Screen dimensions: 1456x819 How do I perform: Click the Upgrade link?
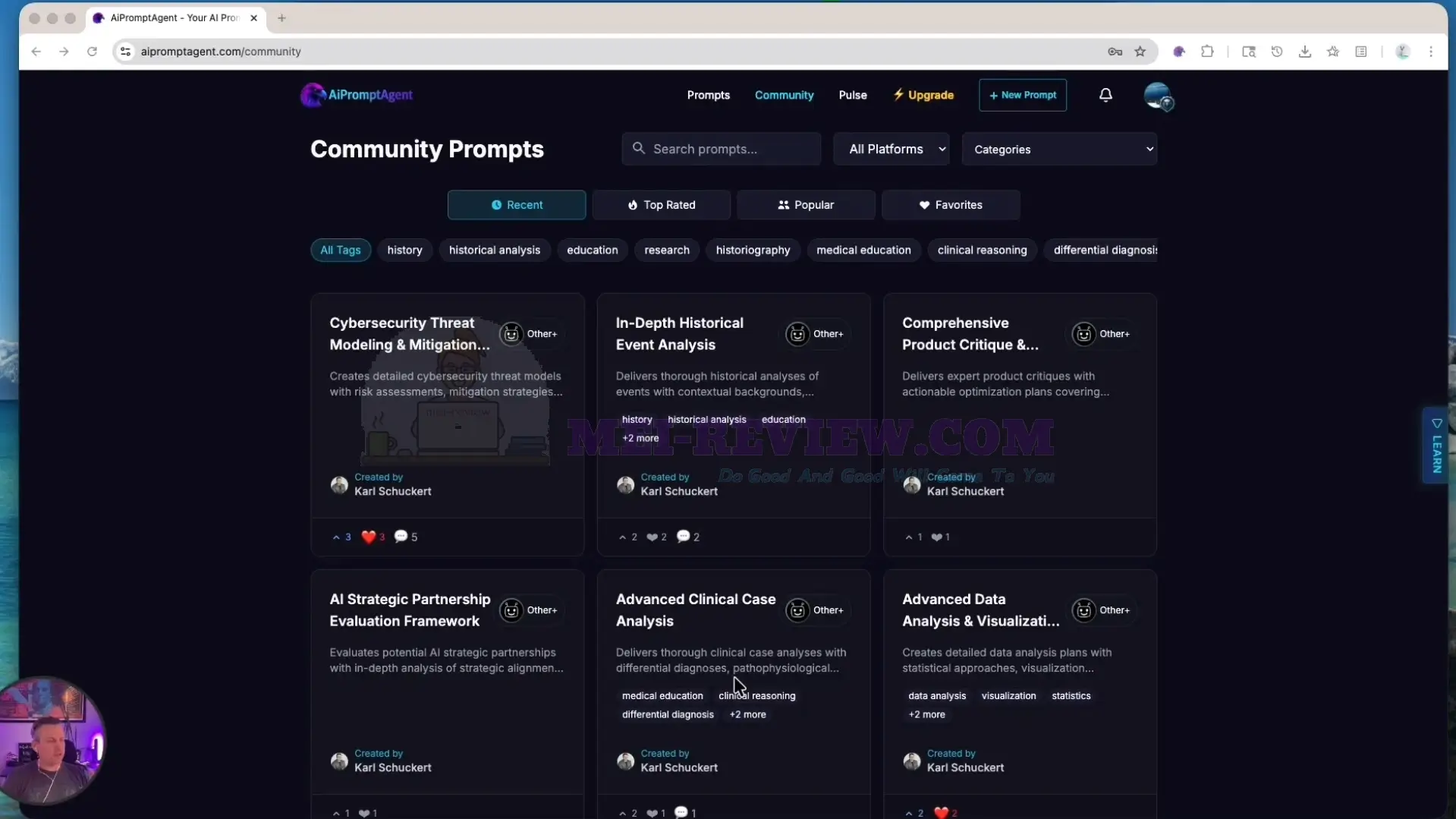point(923,95)
